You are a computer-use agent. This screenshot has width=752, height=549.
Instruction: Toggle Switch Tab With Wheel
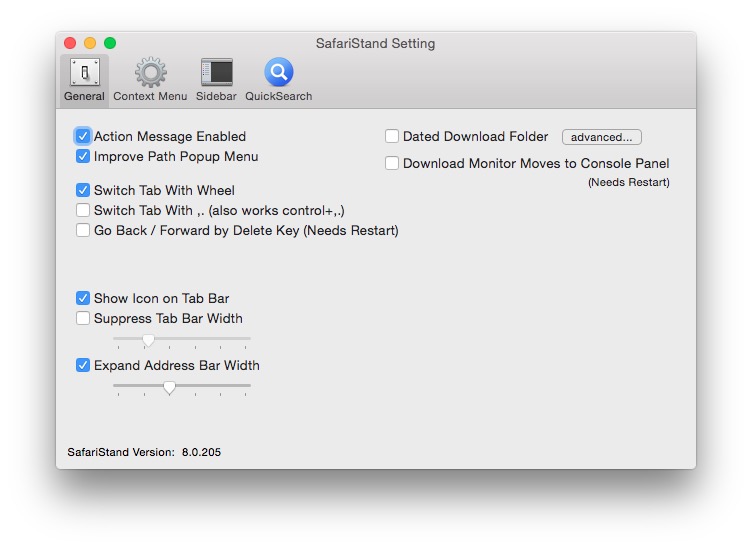point(83,190)
